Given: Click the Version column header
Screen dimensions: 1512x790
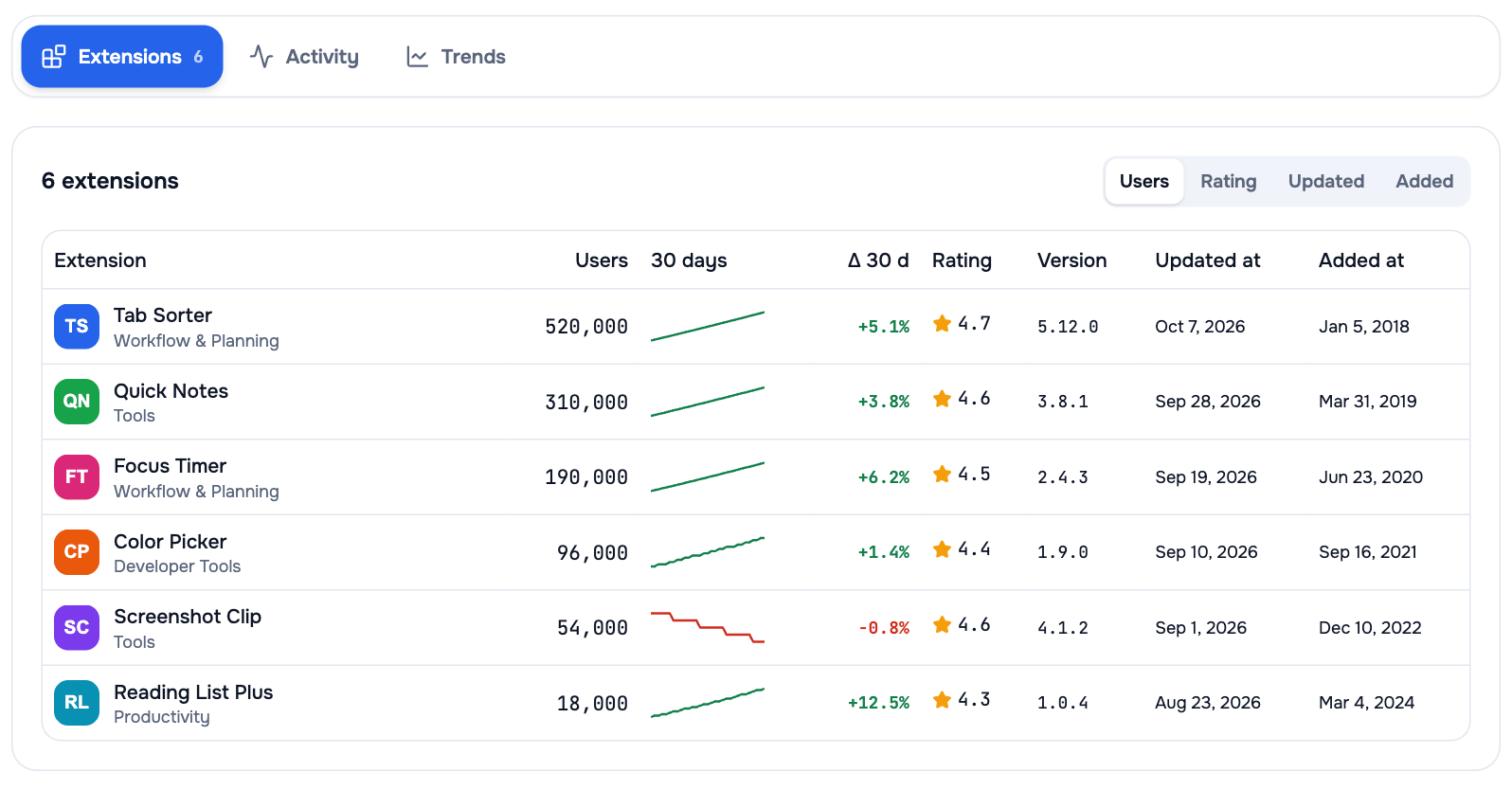Looking at the screenshot, I should pyautogui.click(x=1071, y=260).
